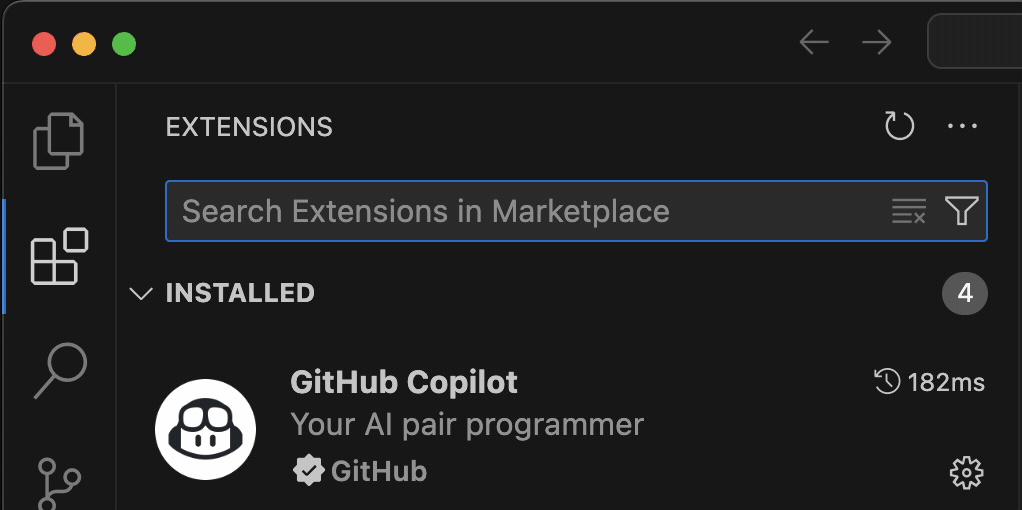Image resolution: width=1022 pixels, height=510 pixels.
Task: Clear the extensions search results
Action: 908,211
